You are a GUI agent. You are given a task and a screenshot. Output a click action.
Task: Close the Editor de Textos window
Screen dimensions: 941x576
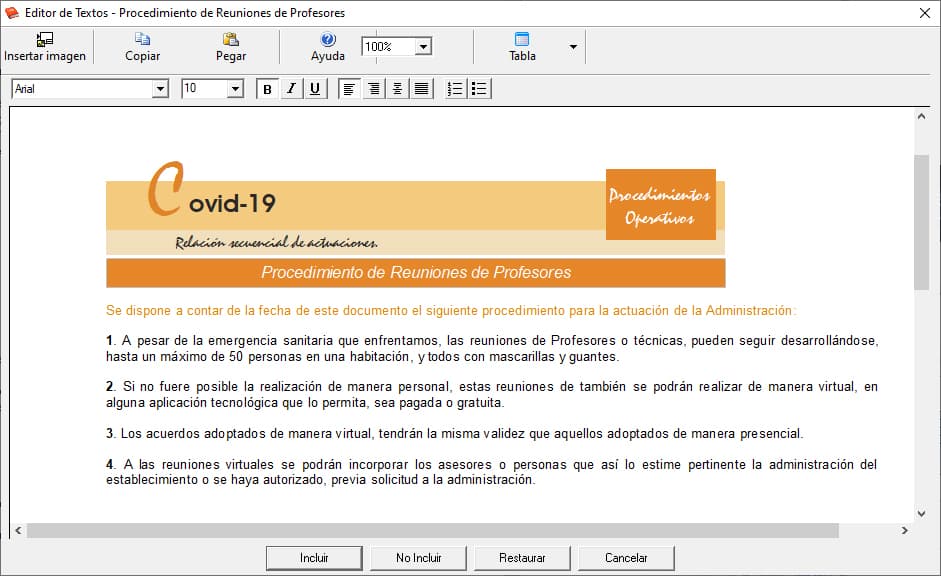coord(925,13)
